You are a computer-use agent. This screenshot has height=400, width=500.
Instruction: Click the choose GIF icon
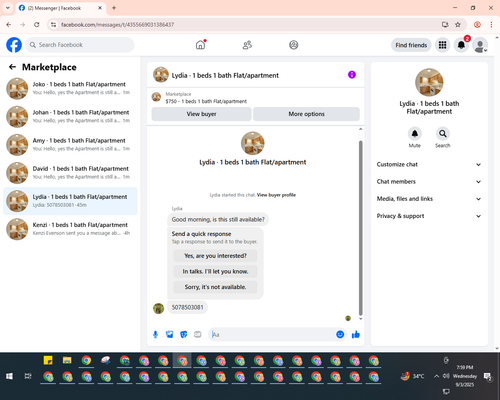[198, 334]
